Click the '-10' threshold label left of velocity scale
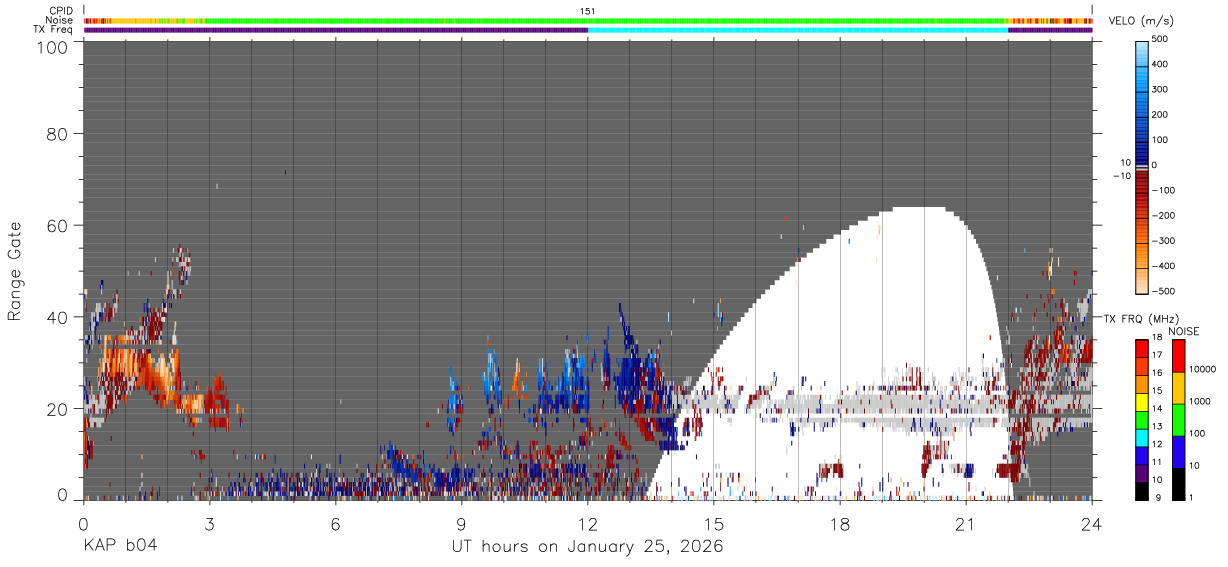Viewport: 1228px width, 567px height. pos(1120,176)
